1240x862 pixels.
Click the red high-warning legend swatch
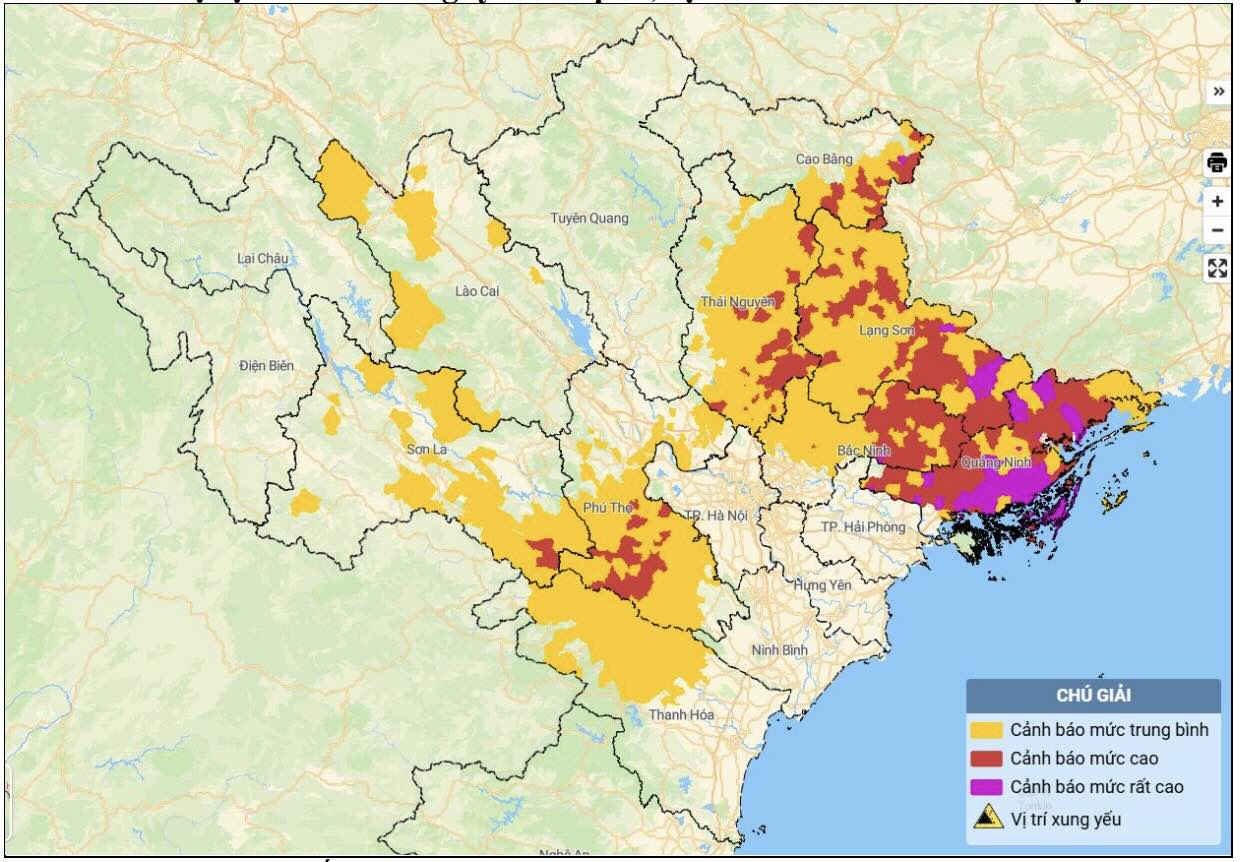coord(987,758)
